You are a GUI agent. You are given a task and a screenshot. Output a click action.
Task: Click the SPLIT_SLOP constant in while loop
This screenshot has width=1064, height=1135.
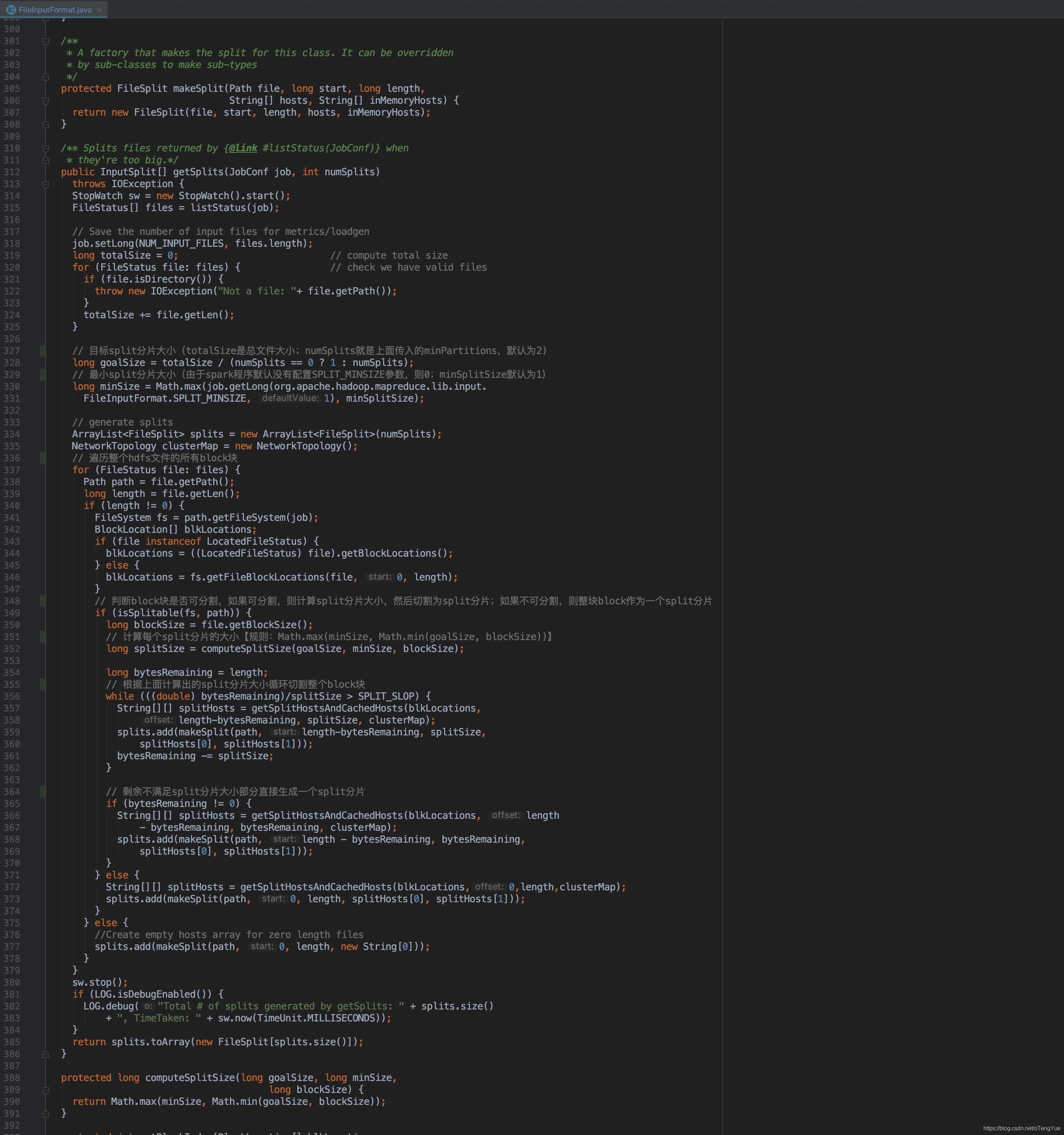point(386,696)
